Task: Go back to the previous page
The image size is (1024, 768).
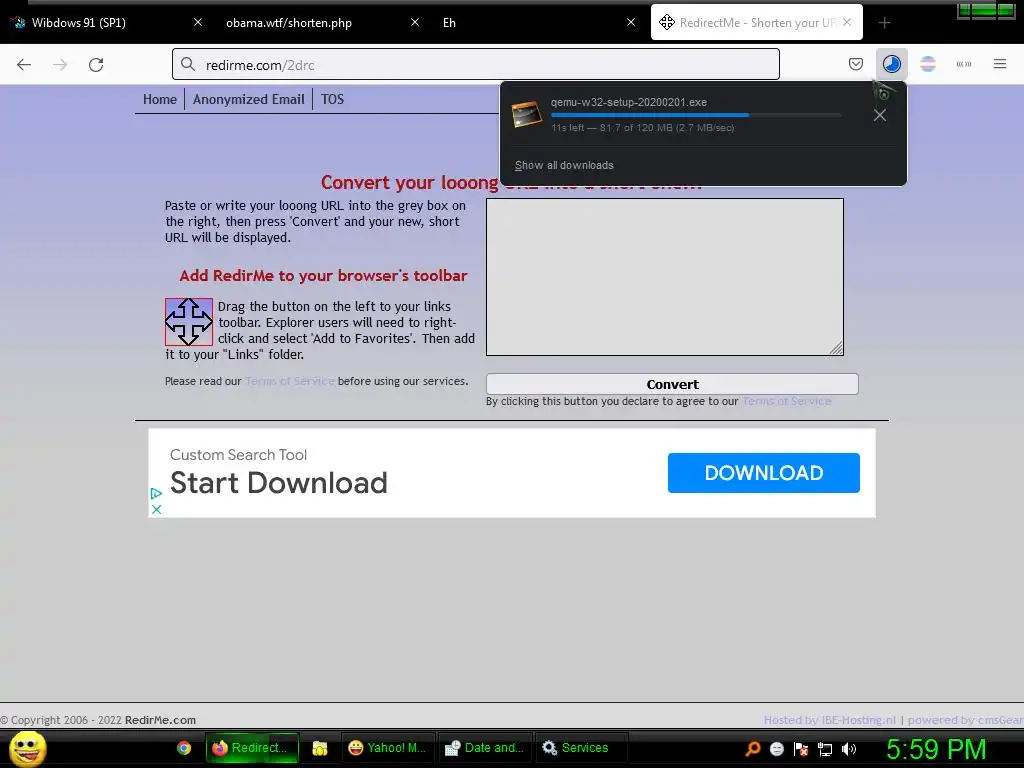Action: click(x=24, y=65)
